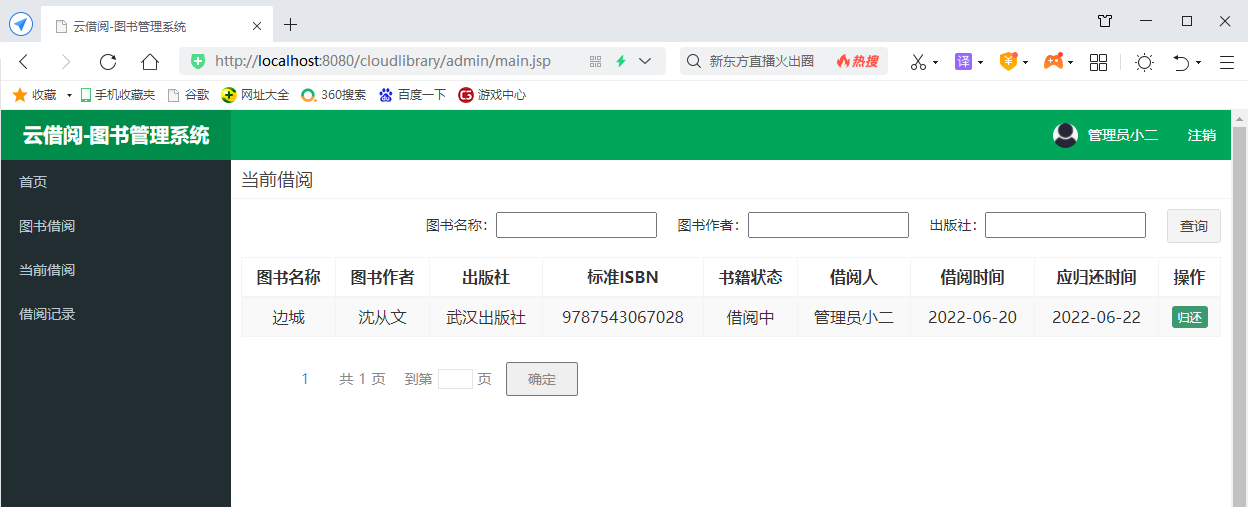Focus the 出版社 input field

1065,225
